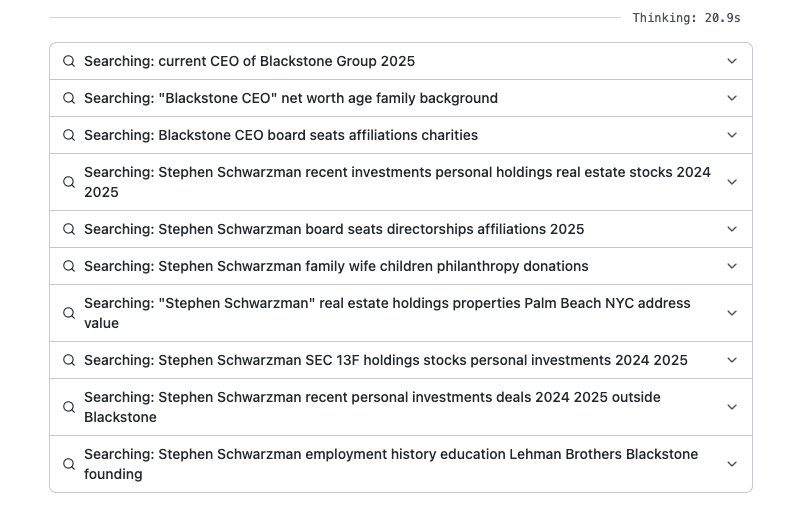Expand the 'SEC 13F holdings stocks' result chevron
This screenshot has width=786, height=509.
coord(732,360)
